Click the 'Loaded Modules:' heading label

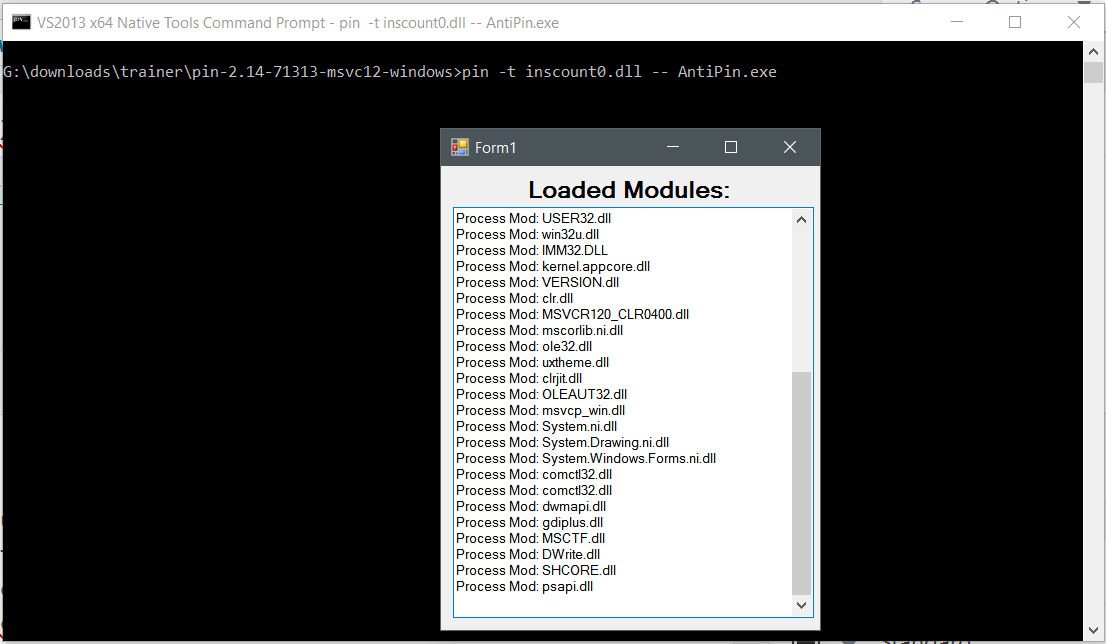coord(629,190)
